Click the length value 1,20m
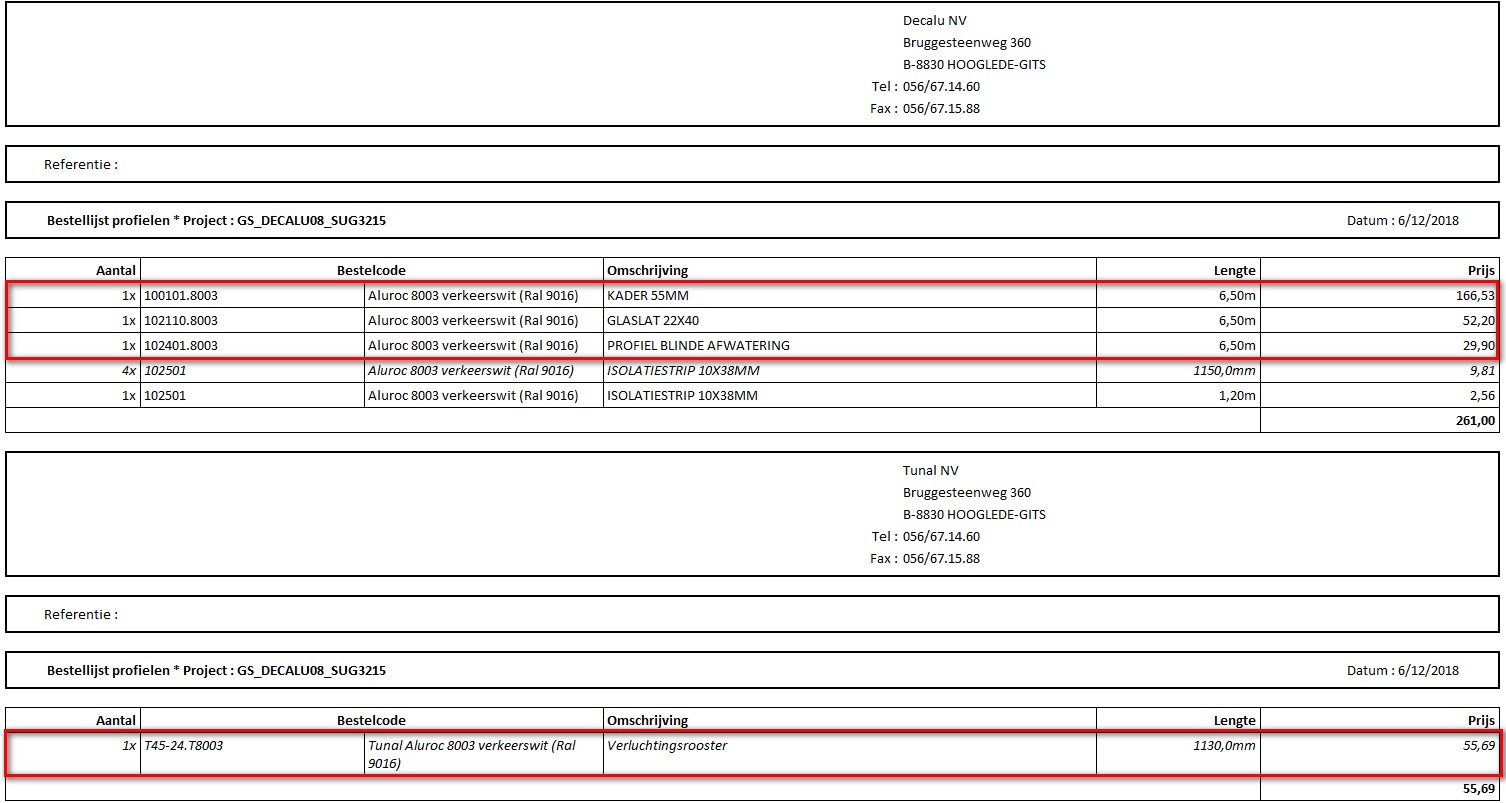Screen dimensions: 1506x803 (x=1237, y=396)
